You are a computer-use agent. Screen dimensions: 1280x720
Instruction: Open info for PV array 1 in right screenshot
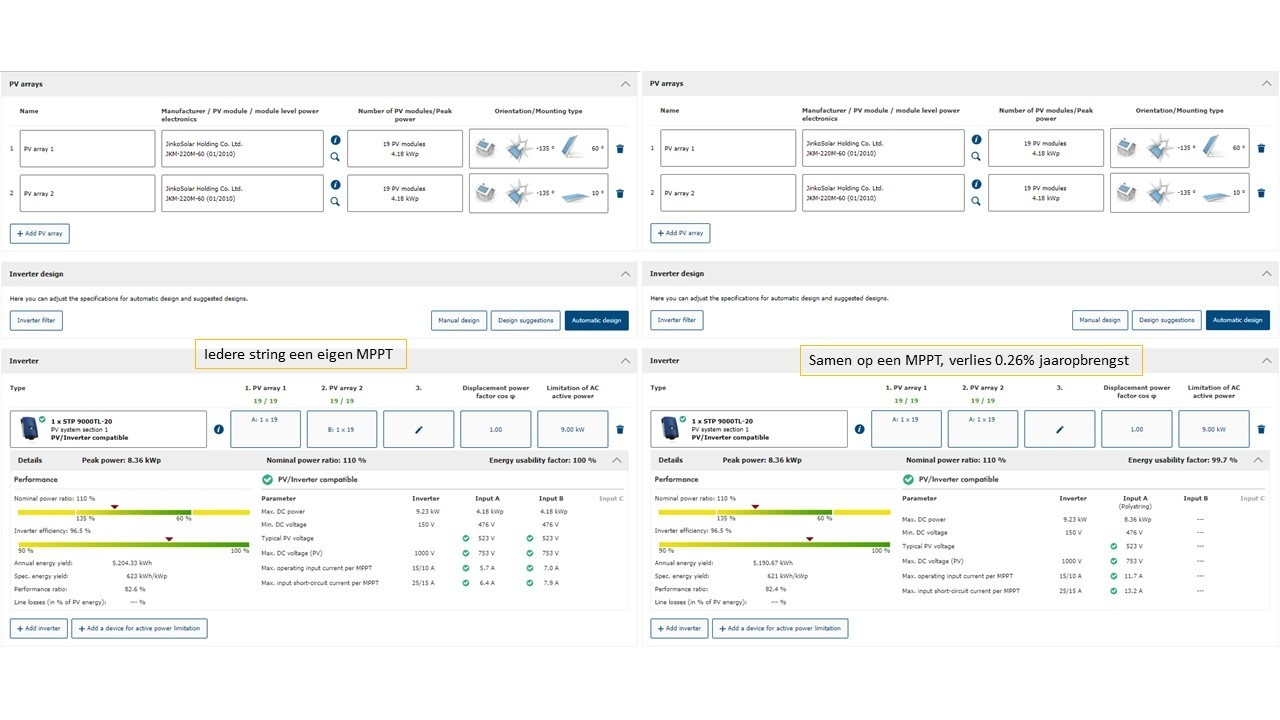coord(976,140)
